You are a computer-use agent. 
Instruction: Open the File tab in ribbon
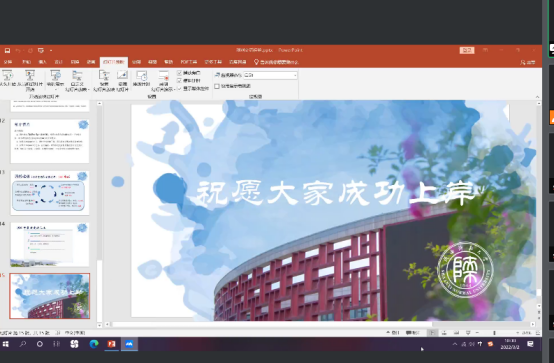pos(8,62)
